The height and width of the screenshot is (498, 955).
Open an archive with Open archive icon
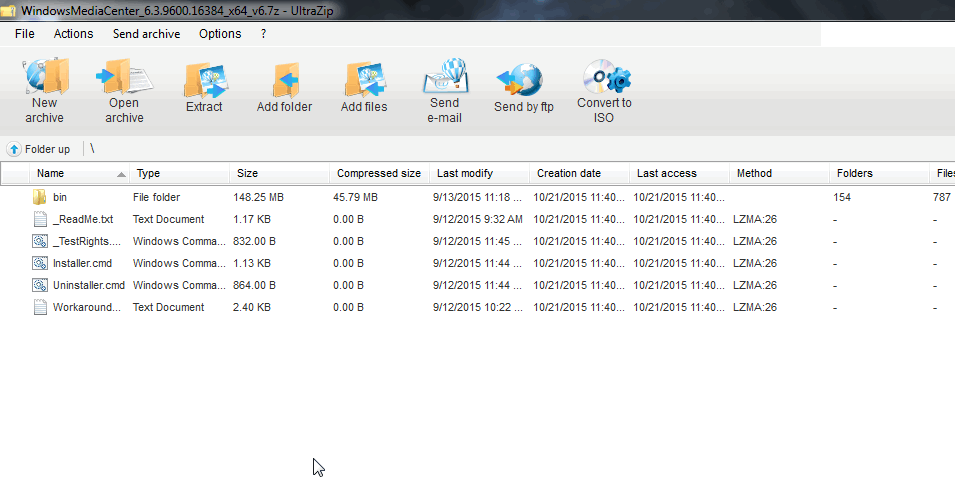(x=124, y=76)
